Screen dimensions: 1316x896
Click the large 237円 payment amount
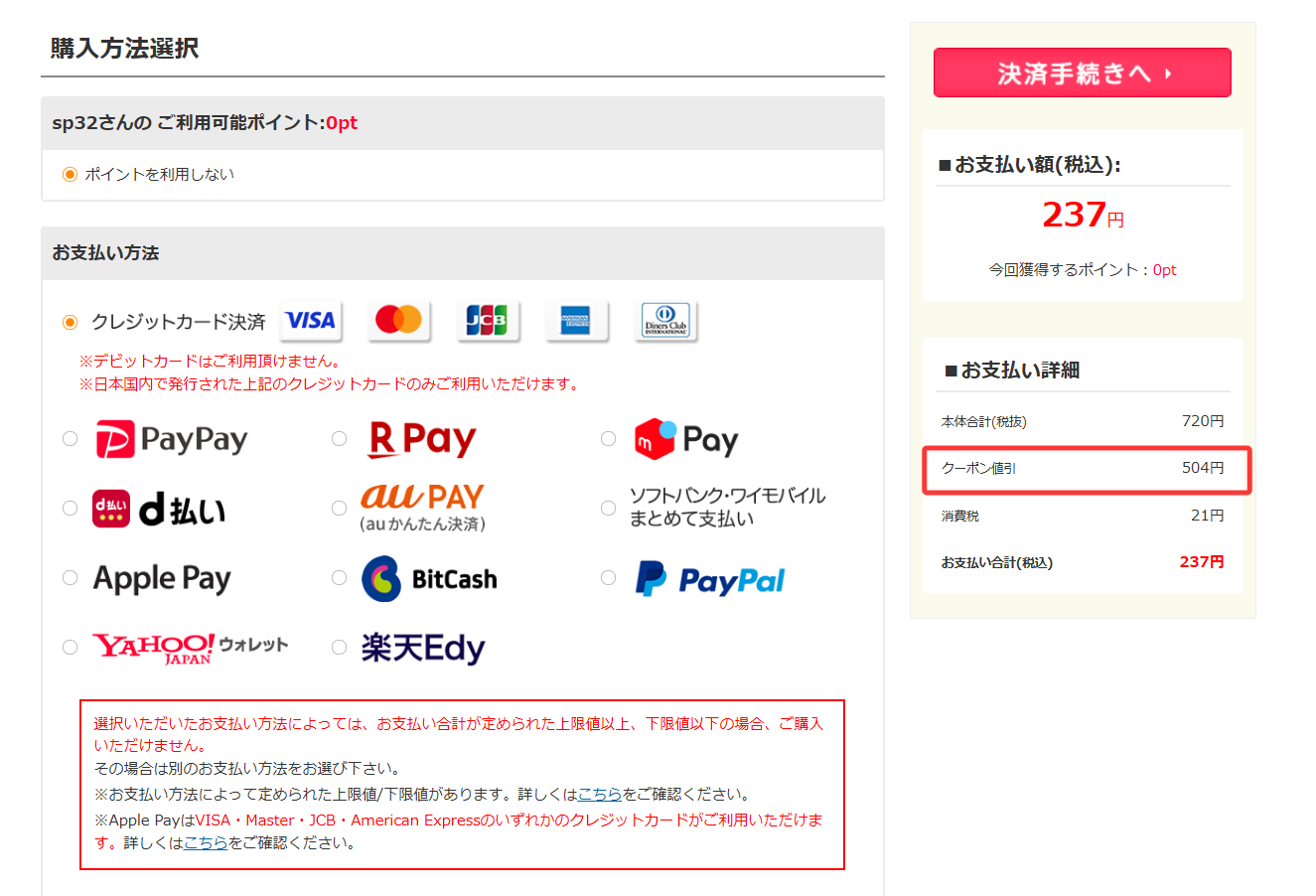(x=1083, y=215)
